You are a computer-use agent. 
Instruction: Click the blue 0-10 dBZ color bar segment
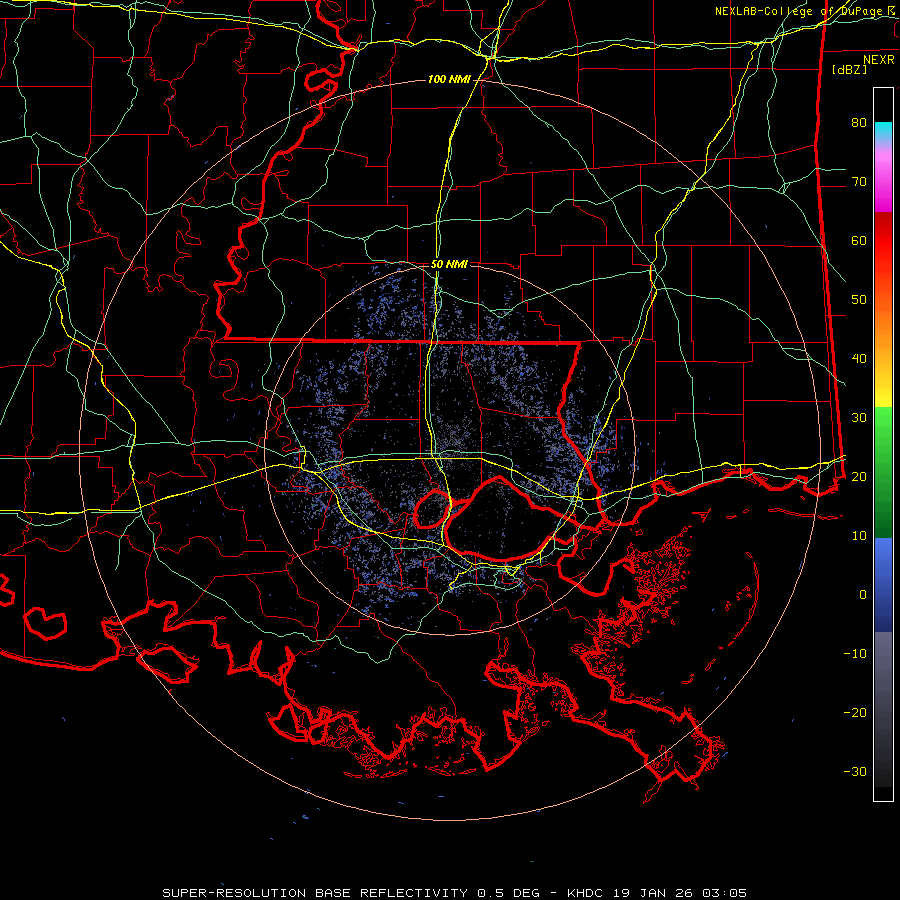pyautogui.click(x=883, y=584)
